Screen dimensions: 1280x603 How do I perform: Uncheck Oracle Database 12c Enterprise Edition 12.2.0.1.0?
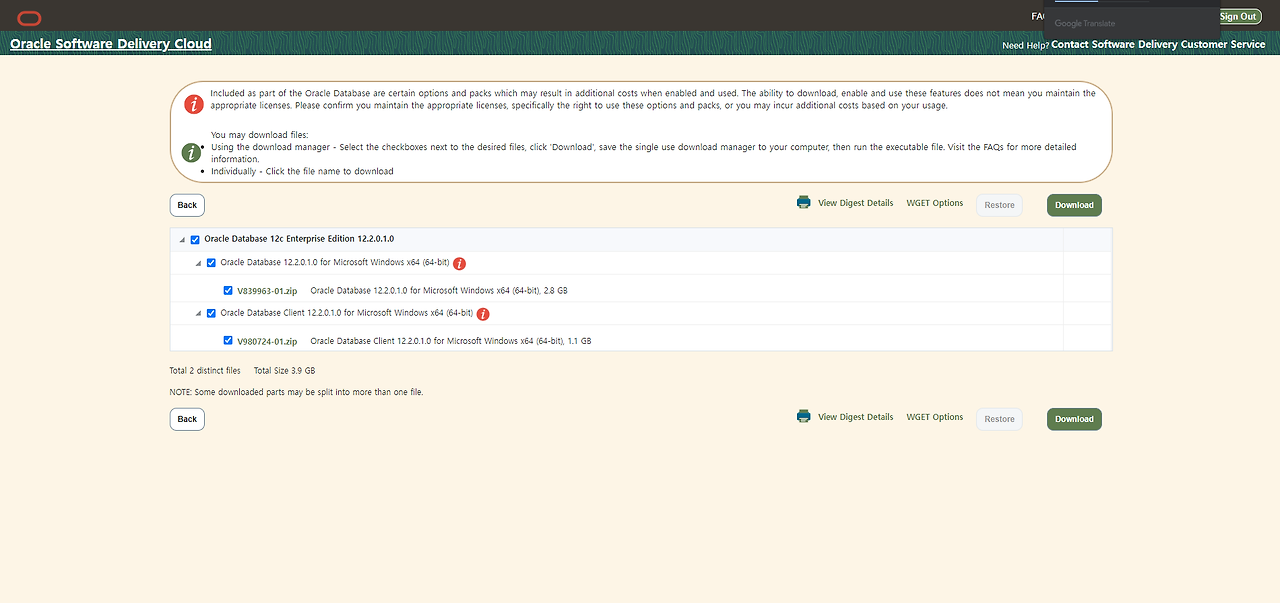pos(195,240)
